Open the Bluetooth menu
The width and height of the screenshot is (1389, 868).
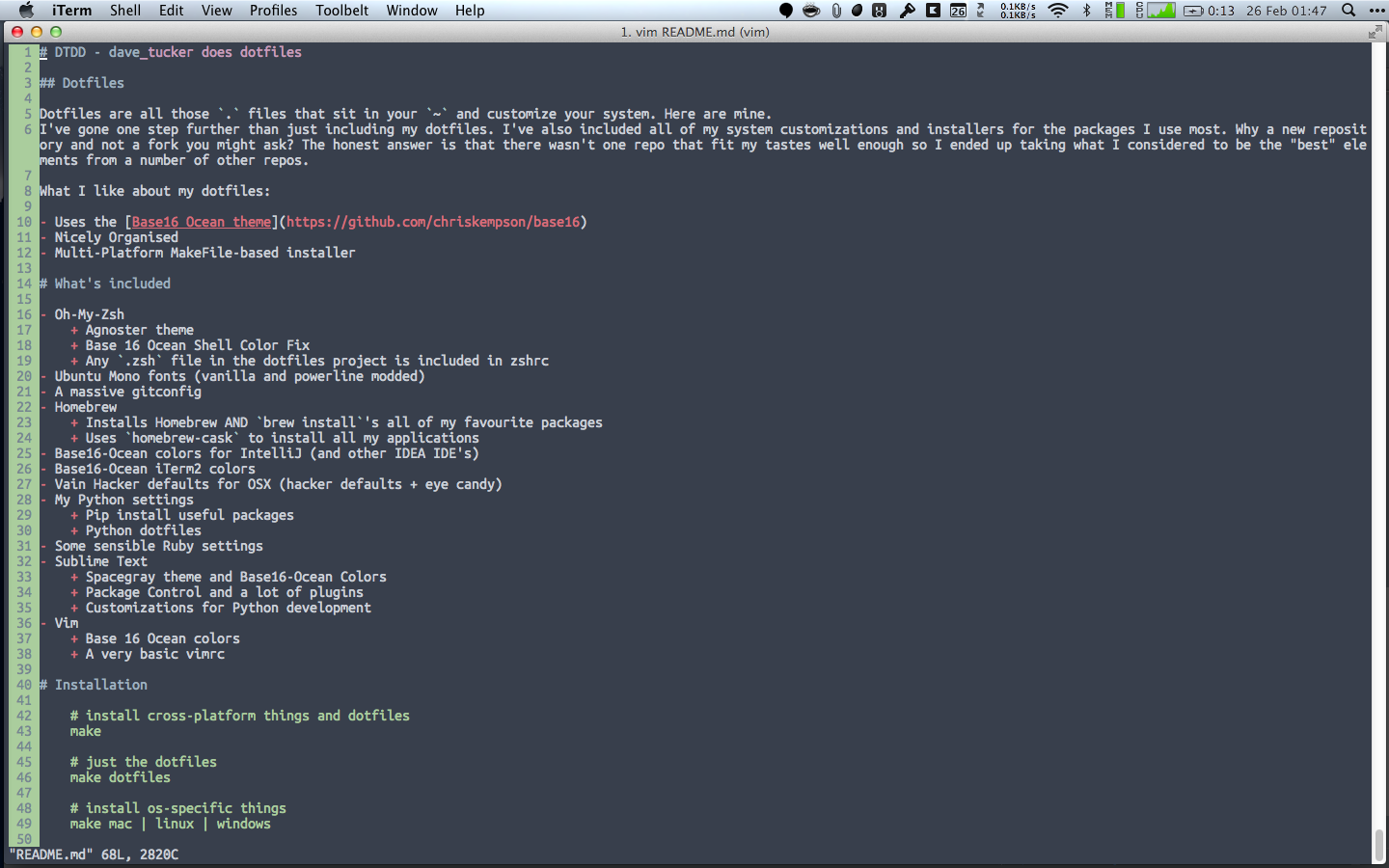click(x=1087, y=11)
